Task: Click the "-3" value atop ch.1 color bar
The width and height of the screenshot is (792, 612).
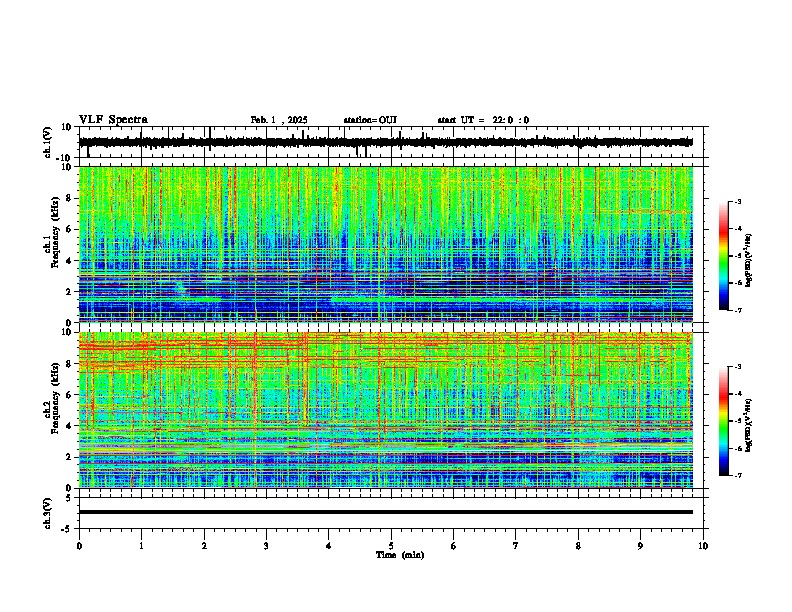Action: tap(737, 202)
